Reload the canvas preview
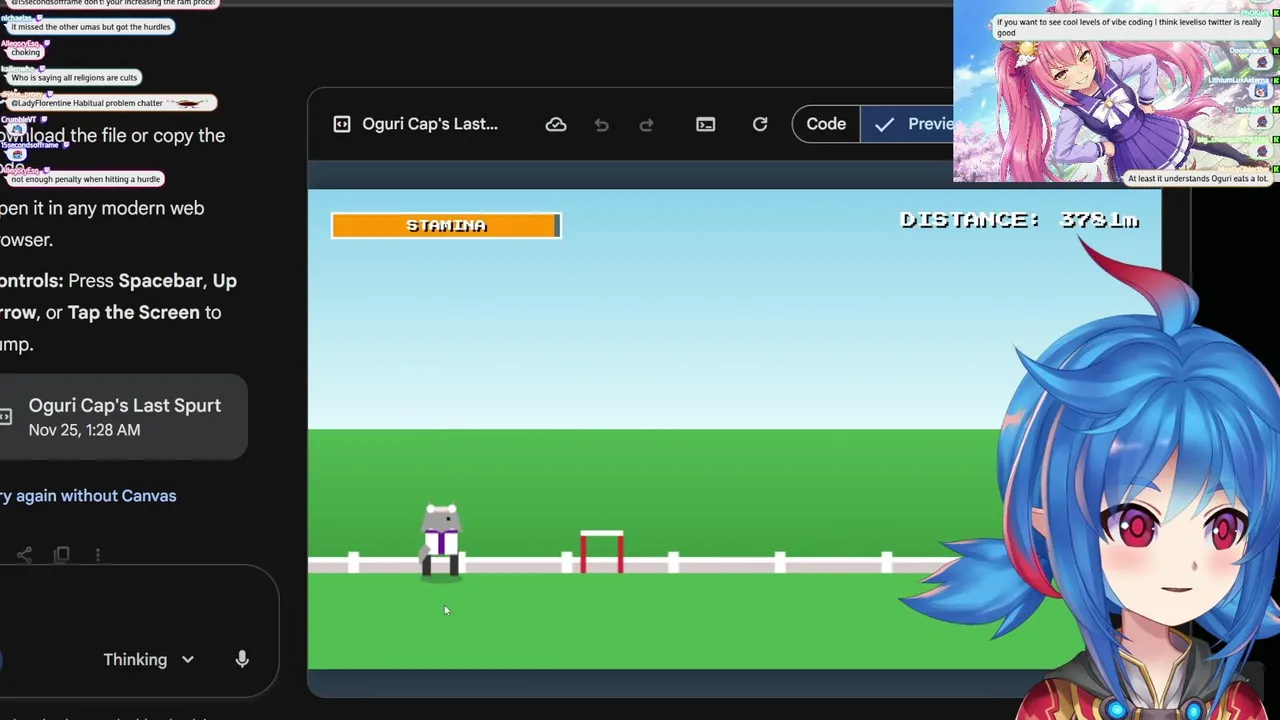Image resolution: width=1280 pixels, height=720 pixels. click(760, 124)
